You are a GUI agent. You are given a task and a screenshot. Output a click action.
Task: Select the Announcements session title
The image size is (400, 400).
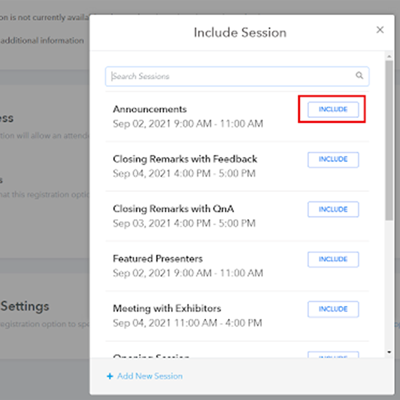(150, 109)
